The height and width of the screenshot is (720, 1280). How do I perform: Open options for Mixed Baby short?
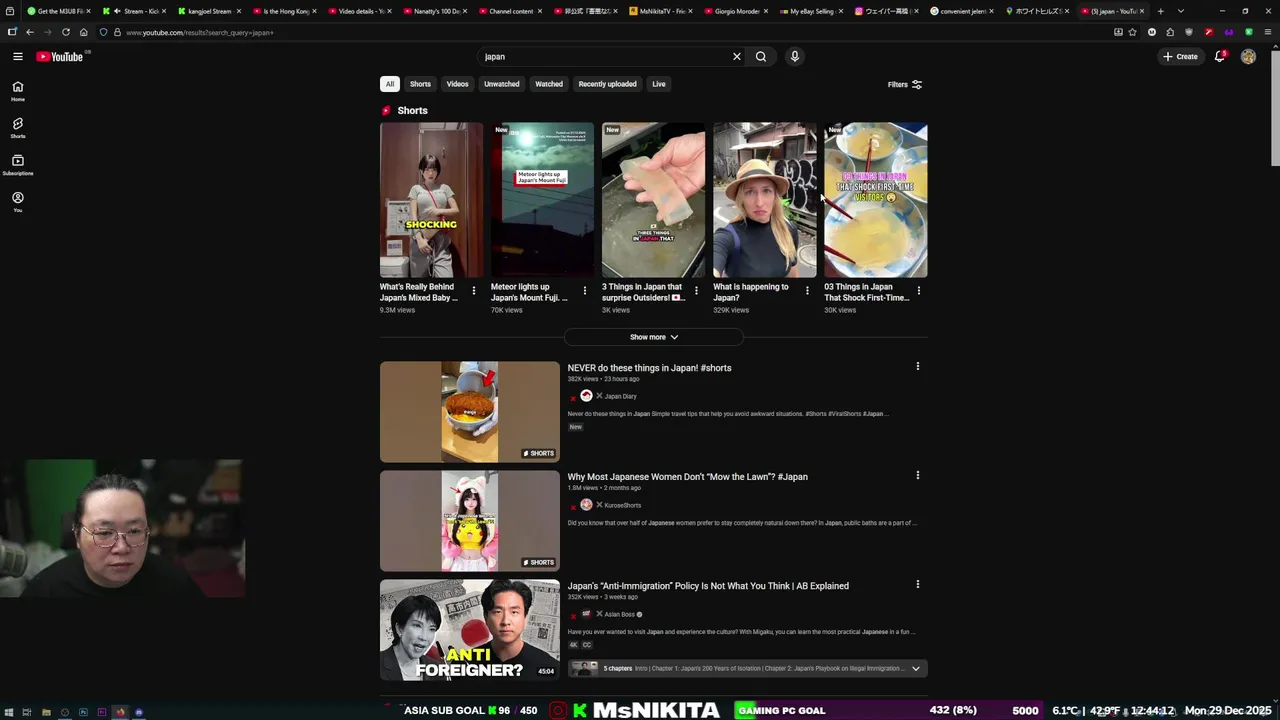click(474, 291)
